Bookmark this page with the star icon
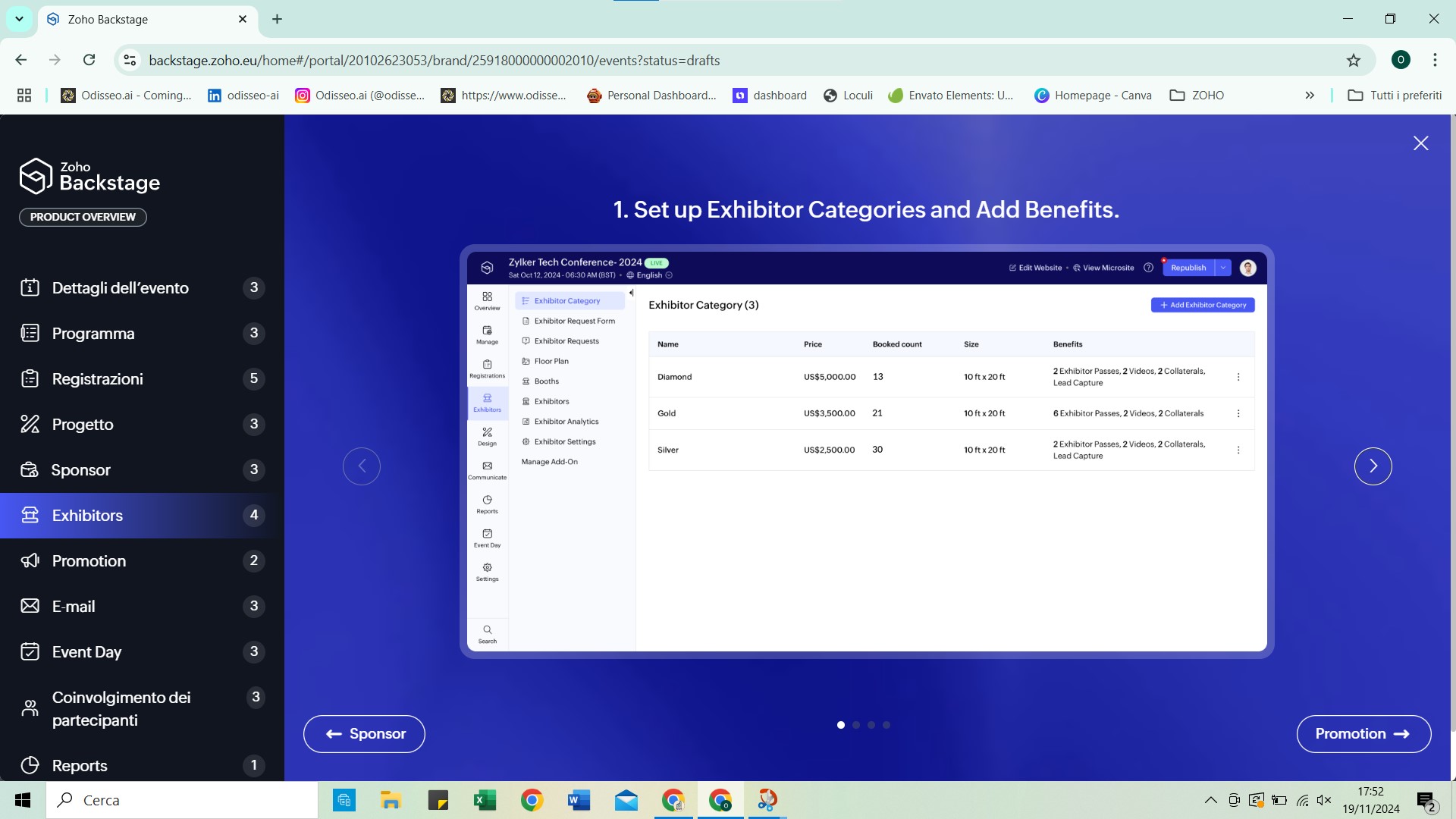1456x819 pixels. [x=1353, y=60]
